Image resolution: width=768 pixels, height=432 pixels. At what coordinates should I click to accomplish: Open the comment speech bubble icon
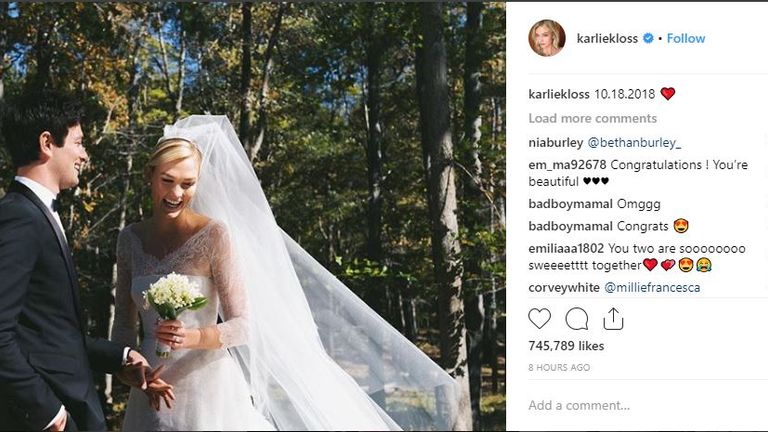[576, 319]
